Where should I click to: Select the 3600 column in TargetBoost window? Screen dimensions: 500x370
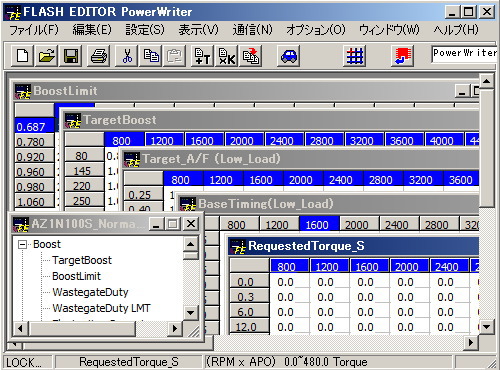[404, 141]
